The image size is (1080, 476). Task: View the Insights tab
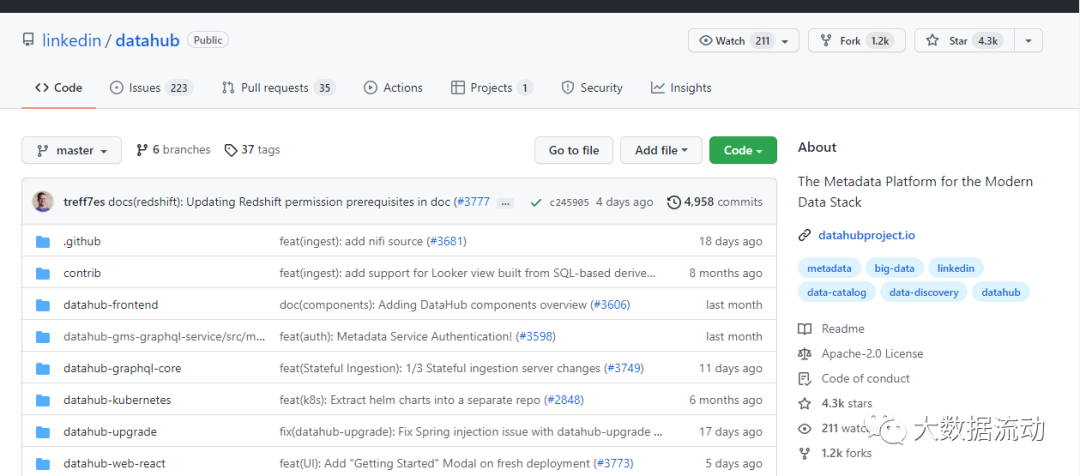[x=681, y=87]
